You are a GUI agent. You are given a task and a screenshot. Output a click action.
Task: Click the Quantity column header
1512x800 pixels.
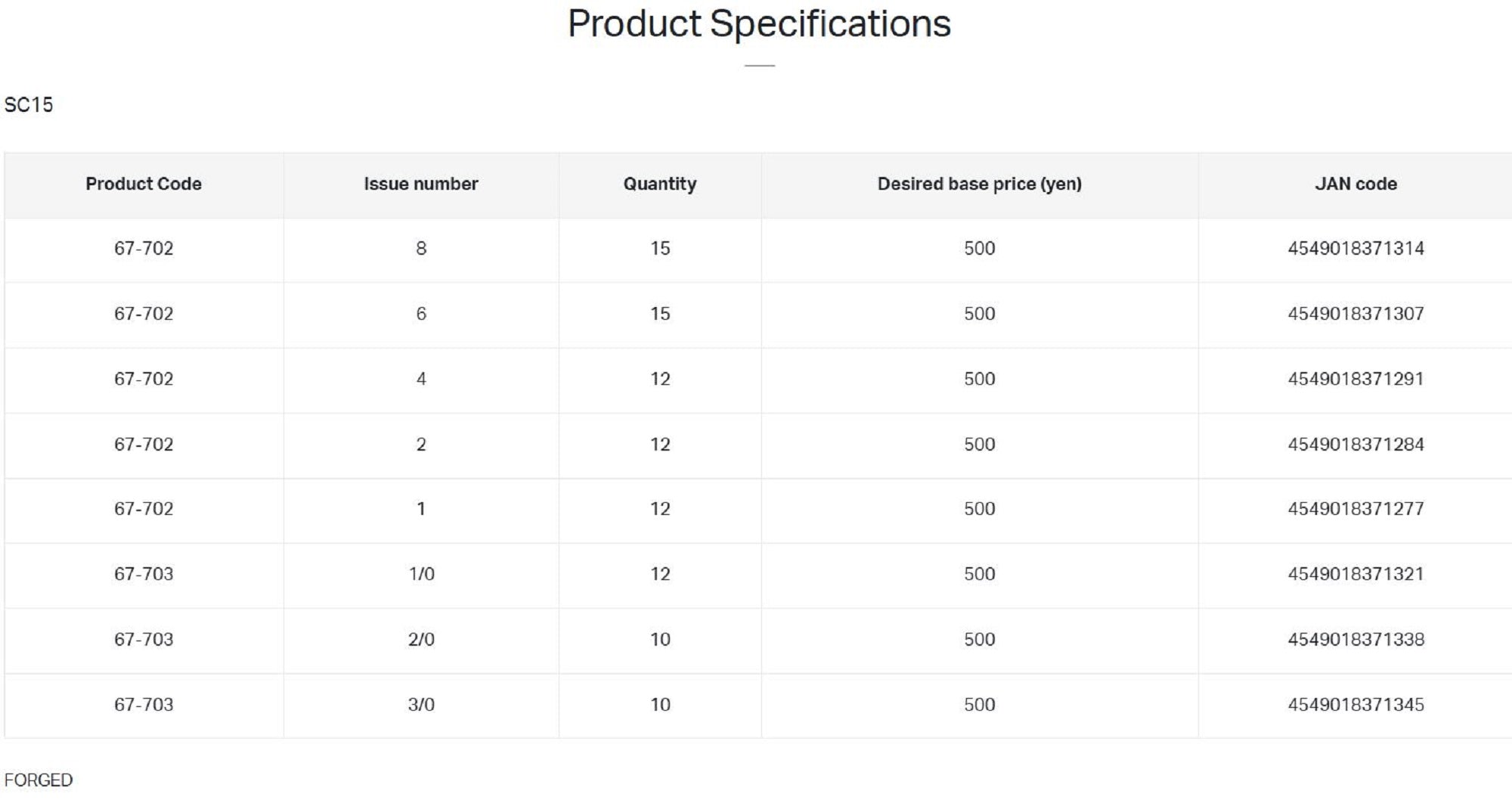tap(660, 184)
